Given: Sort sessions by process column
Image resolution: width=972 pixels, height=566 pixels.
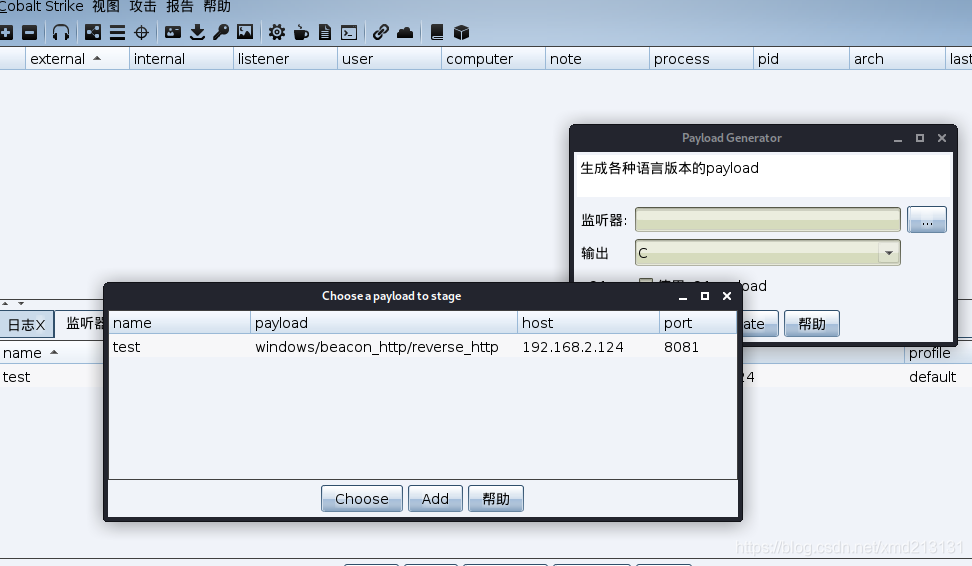Looking at the screenshot, I should (701, 59).
